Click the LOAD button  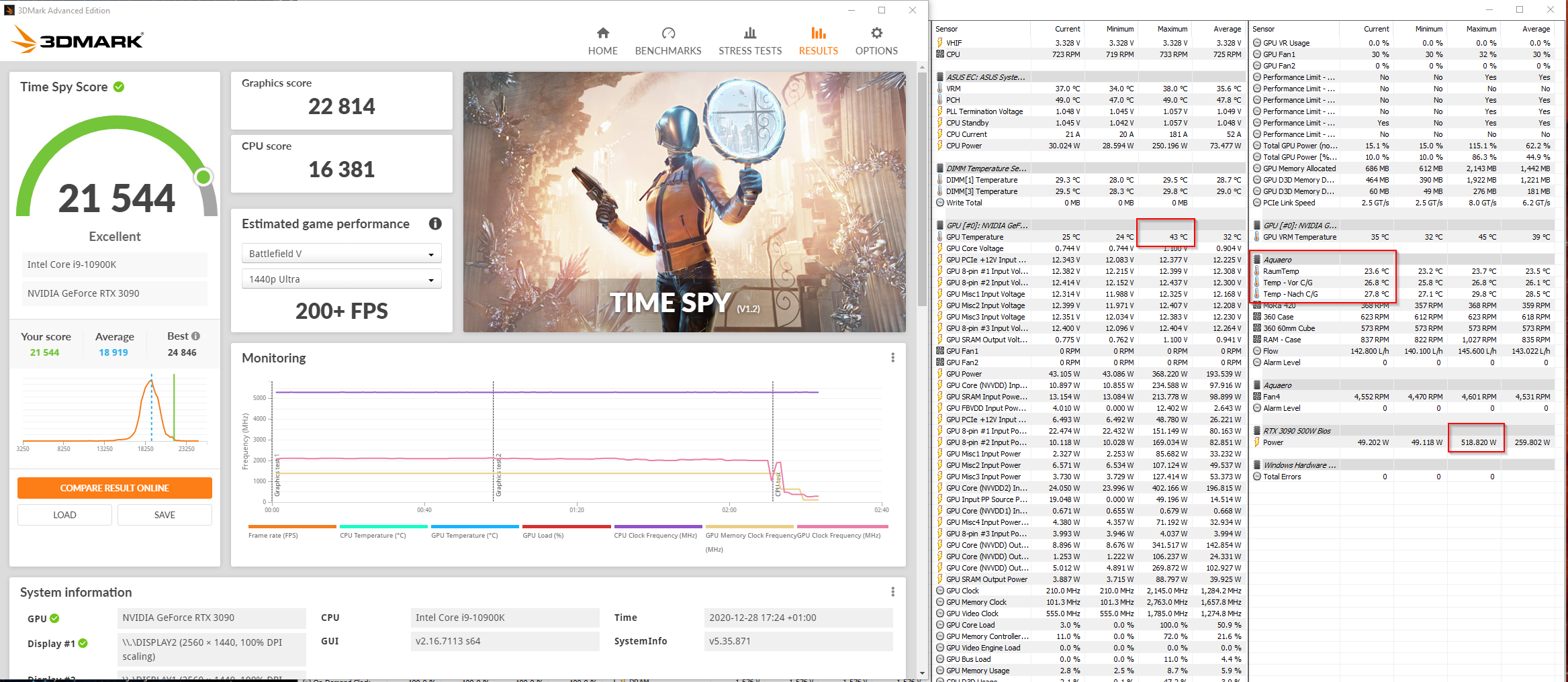64,515
